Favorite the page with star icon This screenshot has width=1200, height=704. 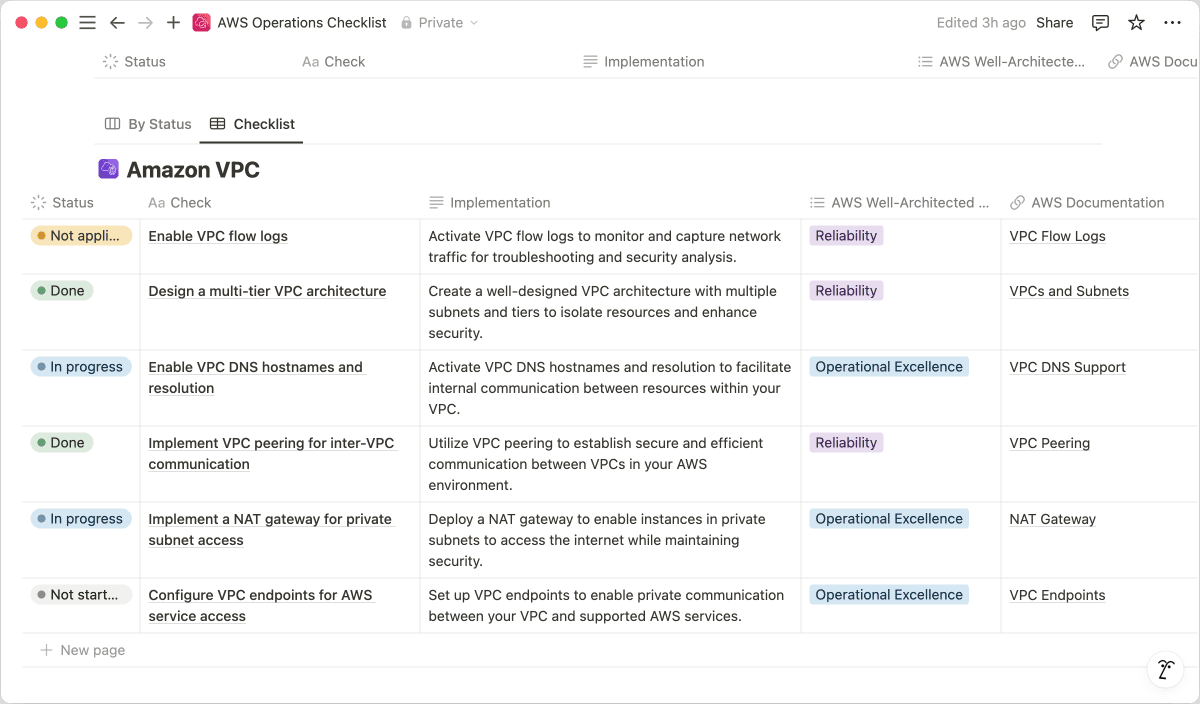coord(1136,22)
